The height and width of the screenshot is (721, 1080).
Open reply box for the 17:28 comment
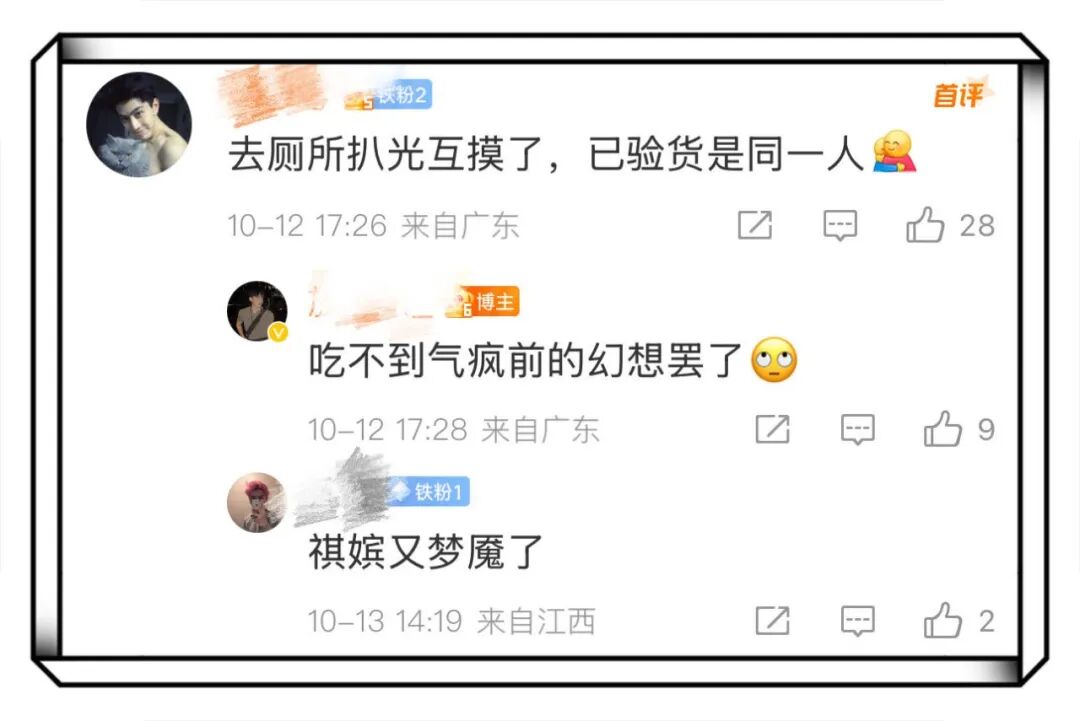click(858, 429)
